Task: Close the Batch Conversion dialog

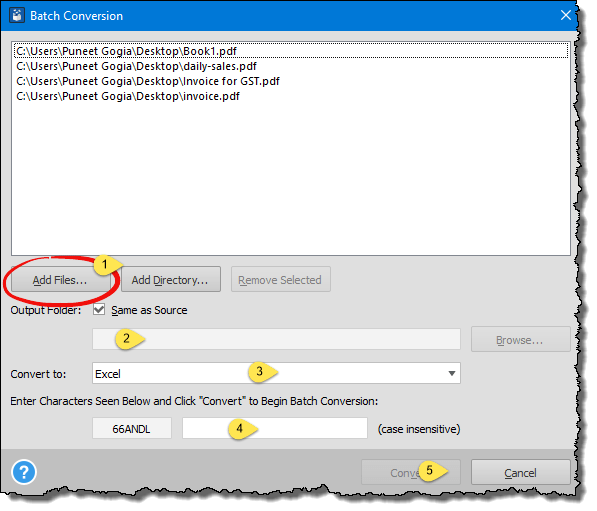Action: [x=565, y=15]
